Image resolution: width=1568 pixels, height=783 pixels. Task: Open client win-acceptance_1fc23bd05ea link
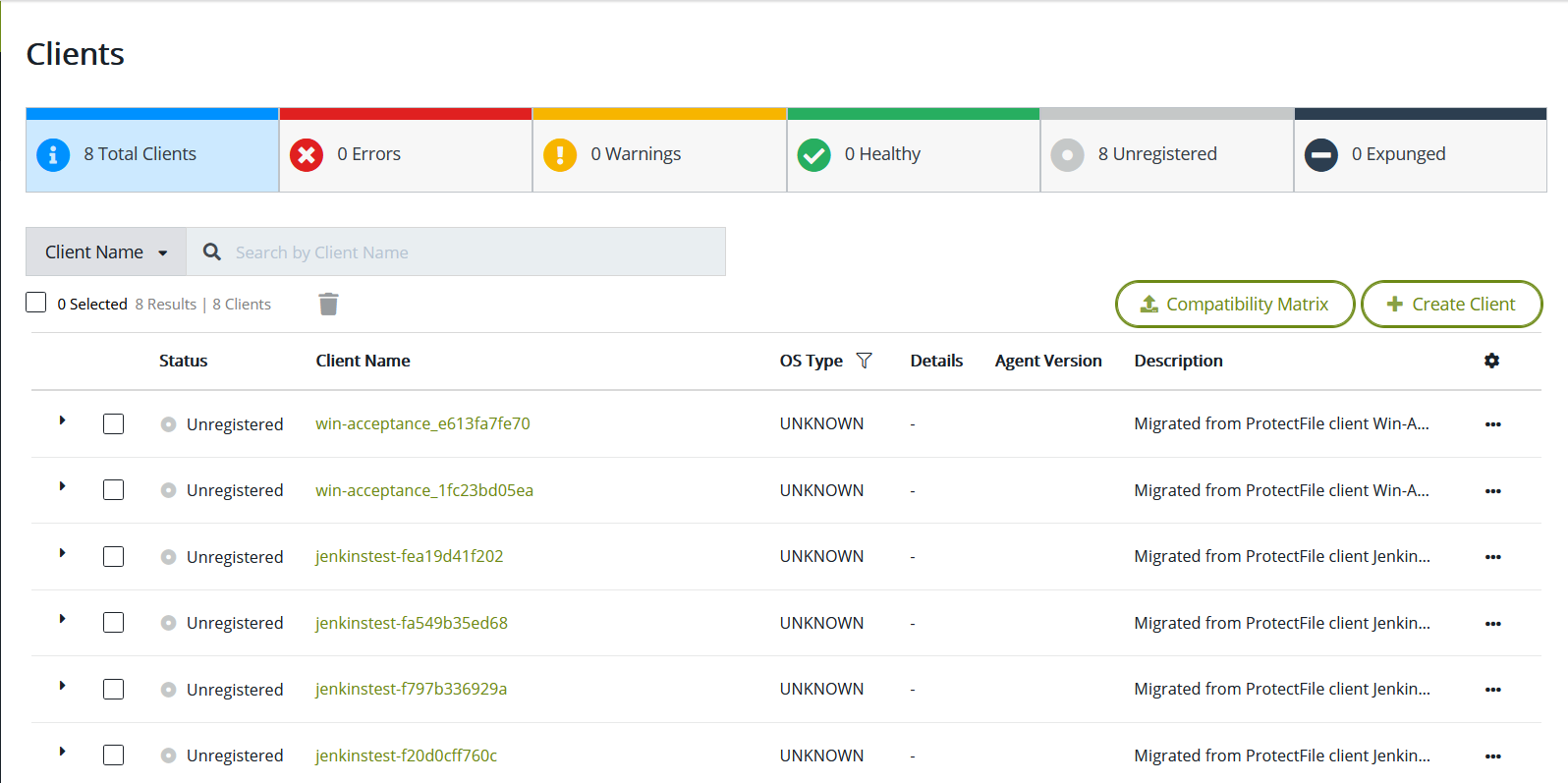pyautogui.click(x=424, y=490)
